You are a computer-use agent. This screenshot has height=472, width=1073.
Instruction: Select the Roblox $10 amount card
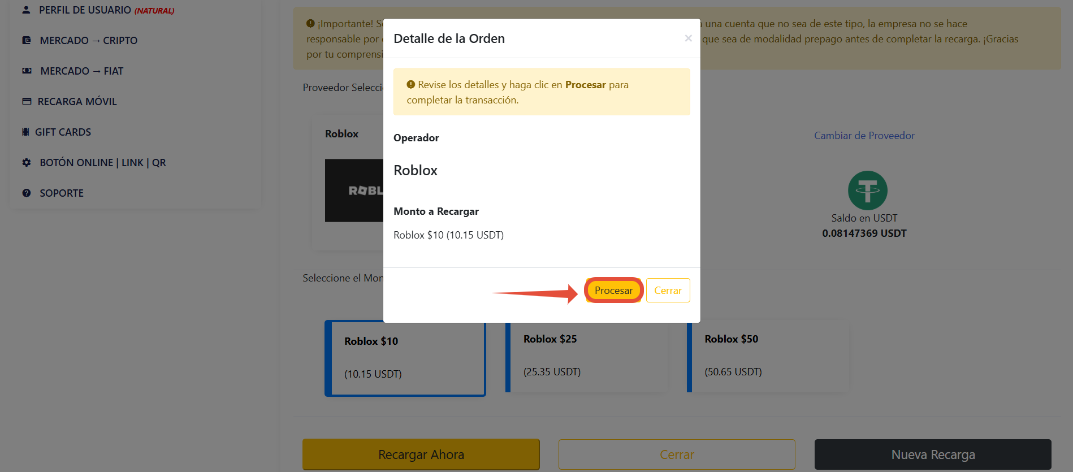point(405,358)
